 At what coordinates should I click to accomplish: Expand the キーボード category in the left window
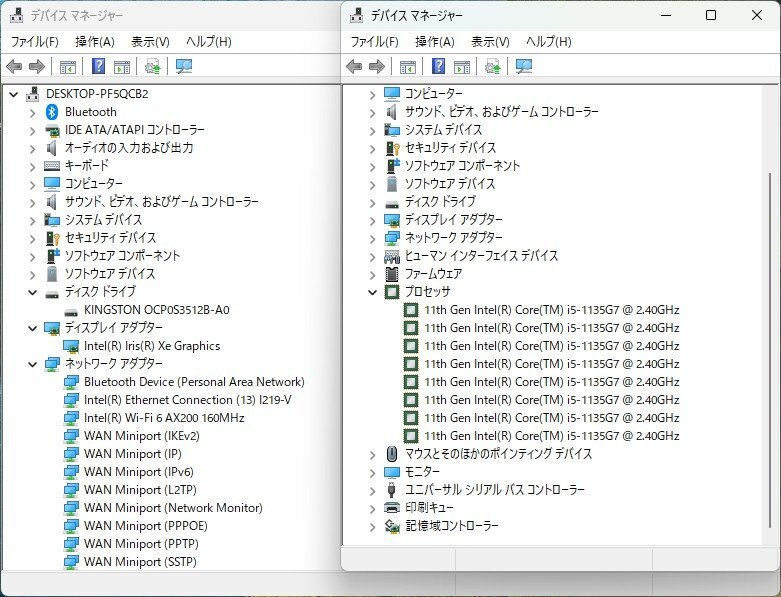click(32, 166)
